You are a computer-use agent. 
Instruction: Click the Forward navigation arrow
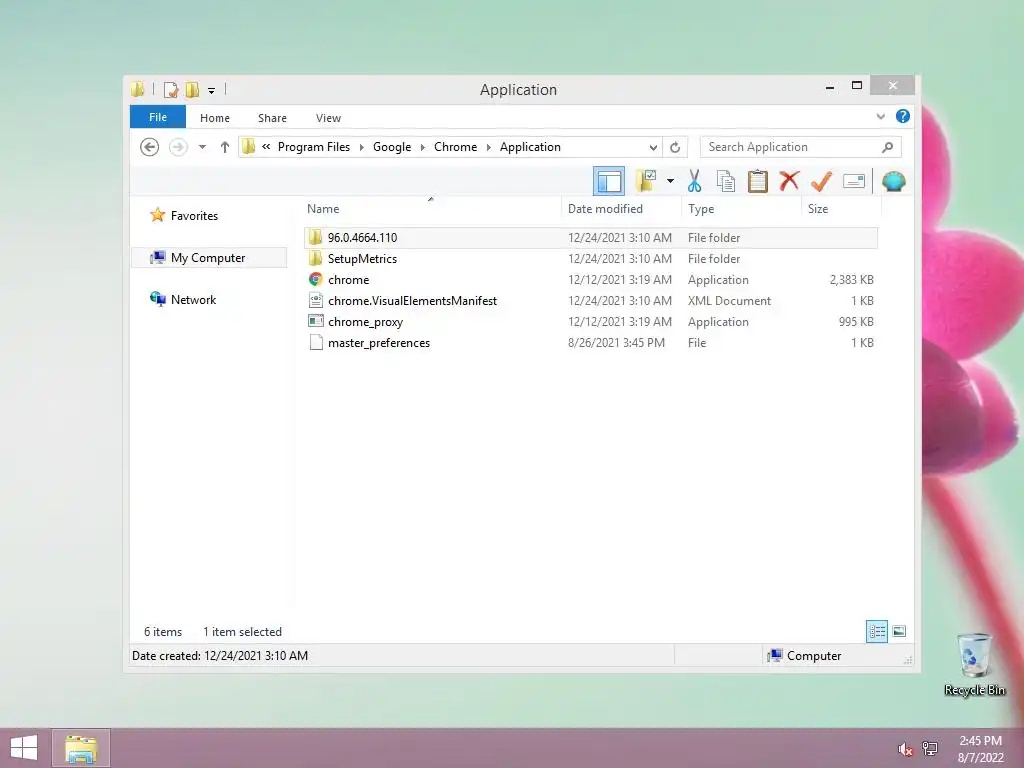point(178,147)
